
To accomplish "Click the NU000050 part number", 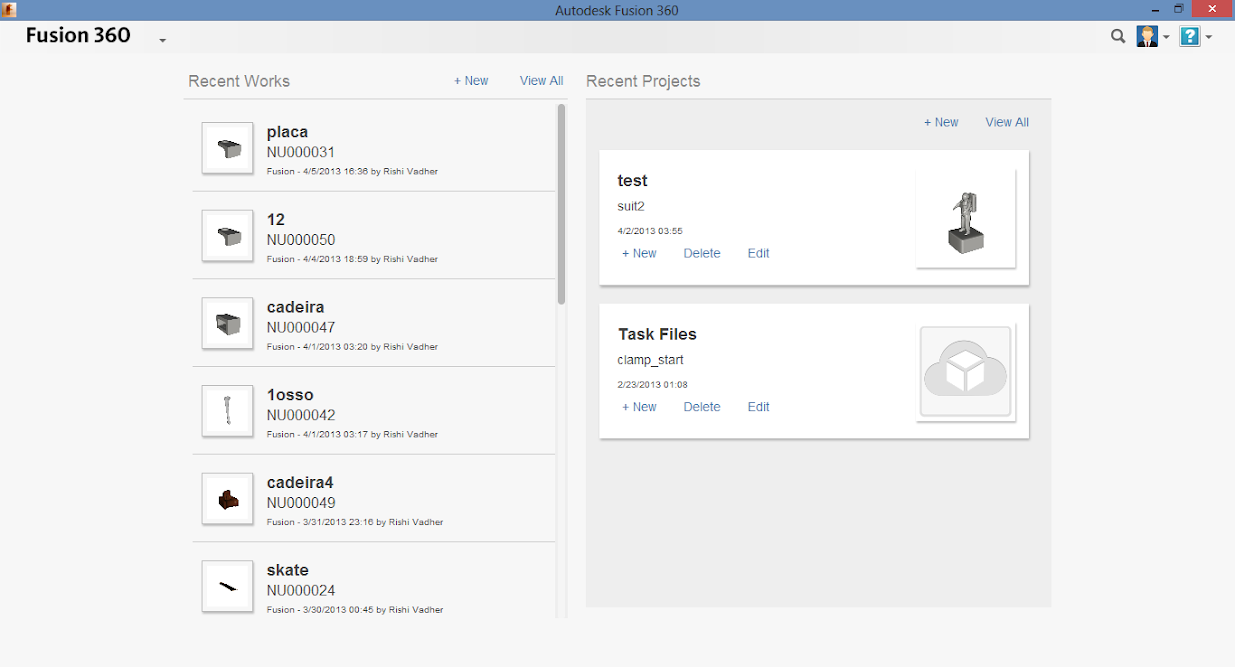I will 301,240.
